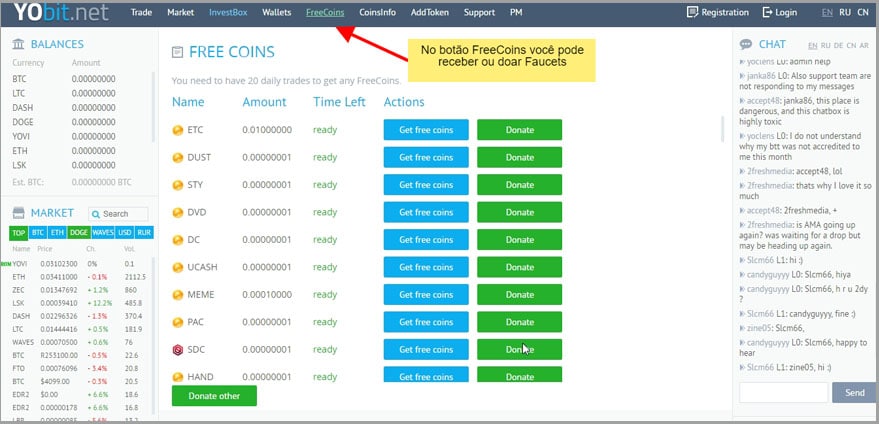Donate ETC coins
The height and width of the screenshot is (424, 879).
pos(520,130)
